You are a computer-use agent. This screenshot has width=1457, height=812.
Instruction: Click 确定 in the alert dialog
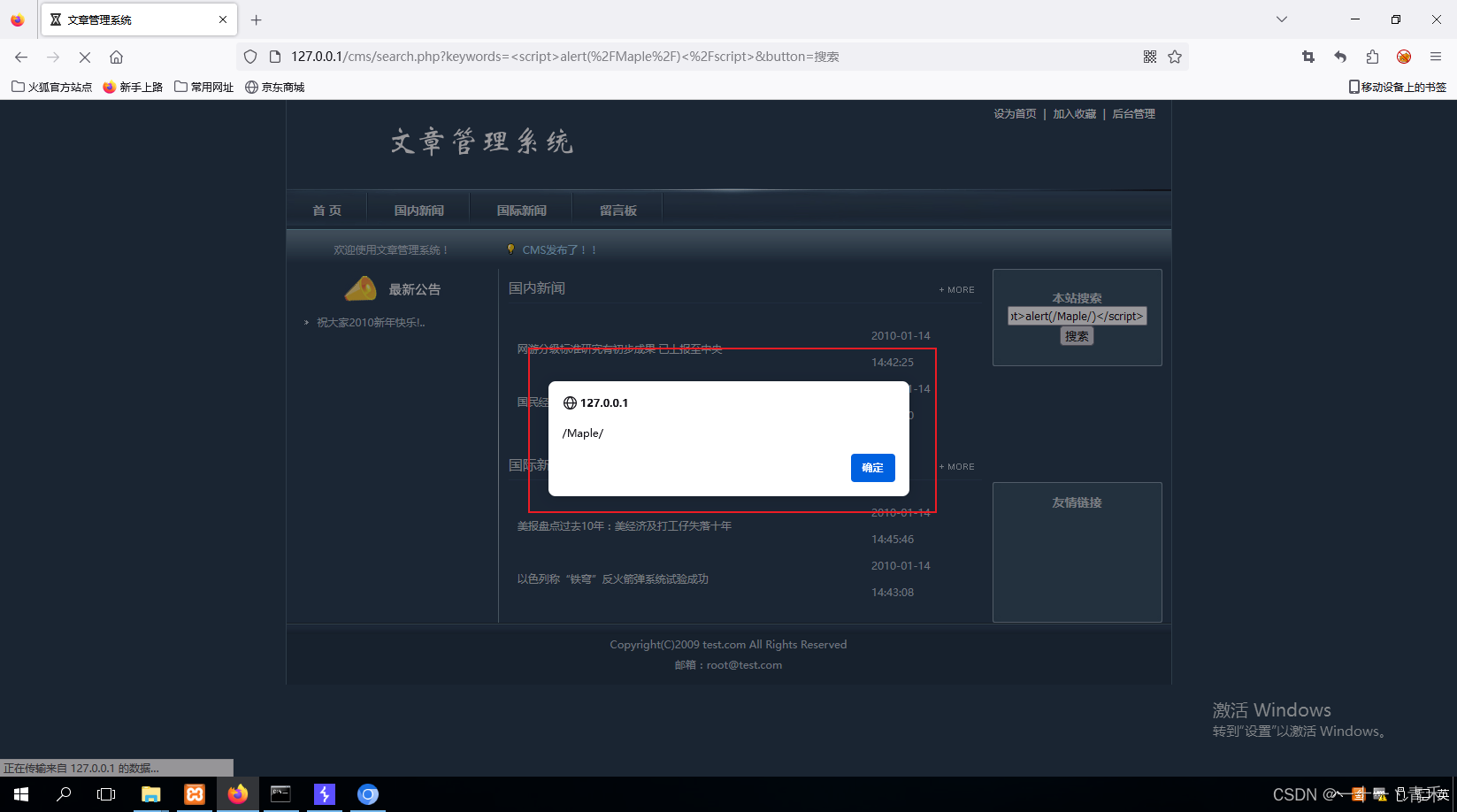[873, 468]
